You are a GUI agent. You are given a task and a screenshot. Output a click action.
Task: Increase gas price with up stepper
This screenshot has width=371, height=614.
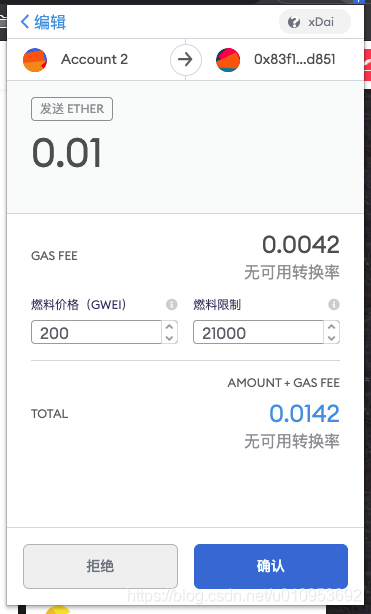tap(169, 327)
